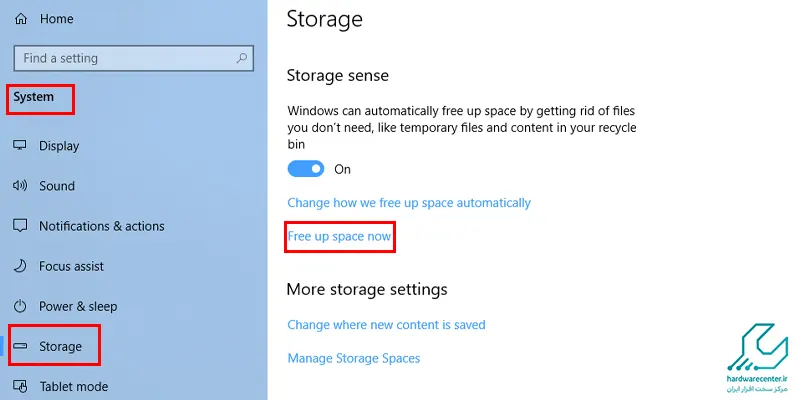800x400 pixels.
Task: Go to Notifications & actions page
Action: 102,226
